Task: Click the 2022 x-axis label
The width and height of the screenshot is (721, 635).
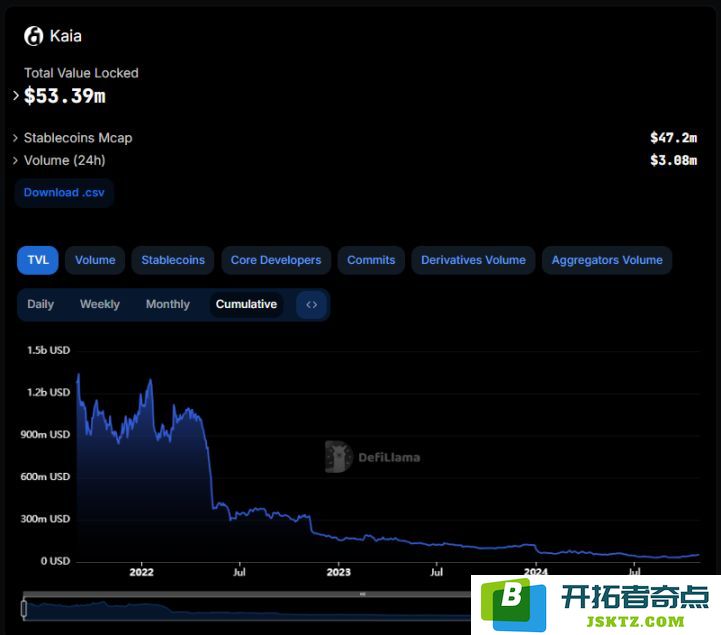Action: (x=141, y=572)
